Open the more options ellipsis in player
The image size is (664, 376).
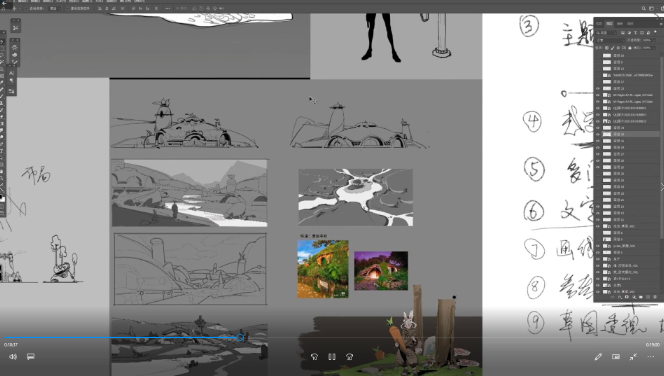[651, 357]
